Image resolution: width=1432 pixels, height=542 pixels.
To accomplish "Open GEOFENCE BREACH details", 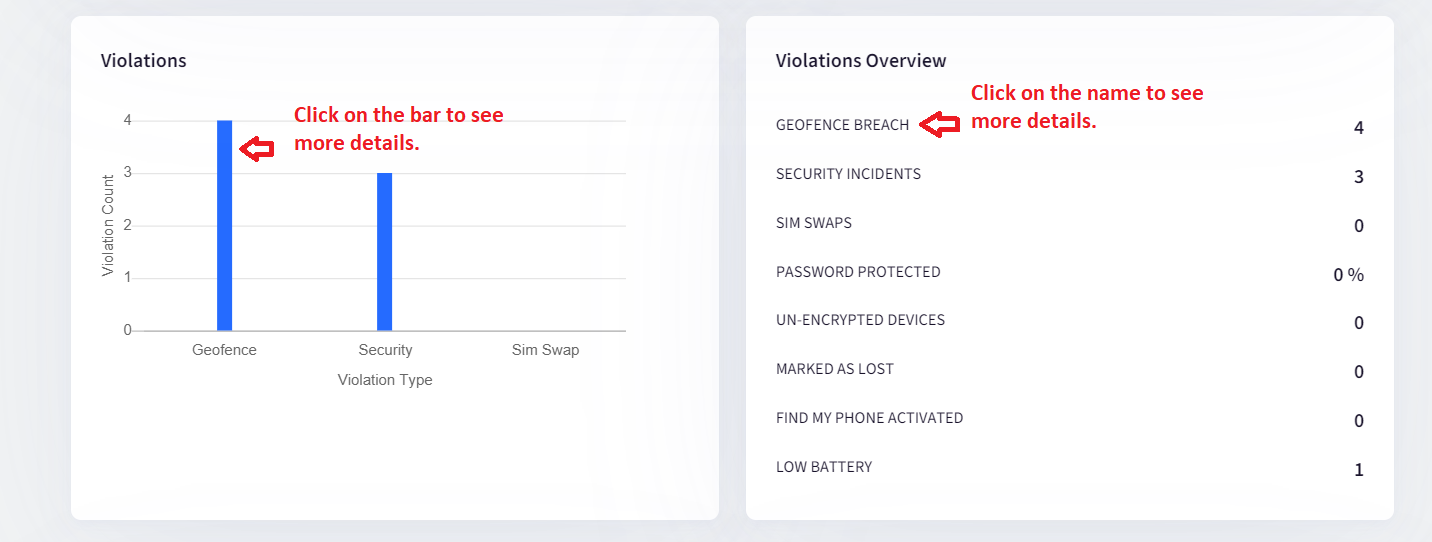I will (x=842, y=125).
